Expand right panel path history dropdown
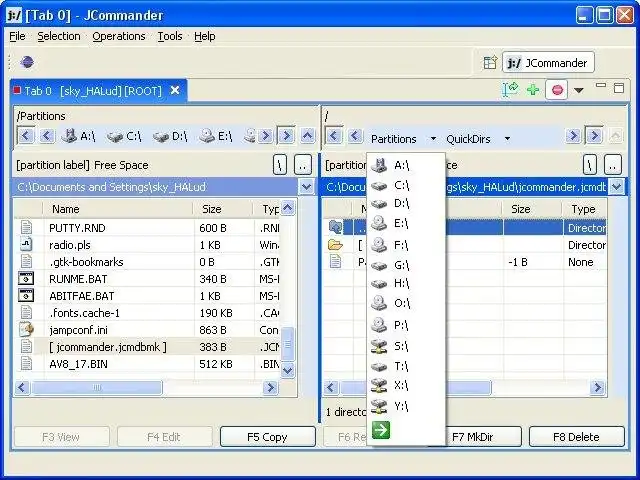Screen dimensions: 640x480 [x=617, y=187]
